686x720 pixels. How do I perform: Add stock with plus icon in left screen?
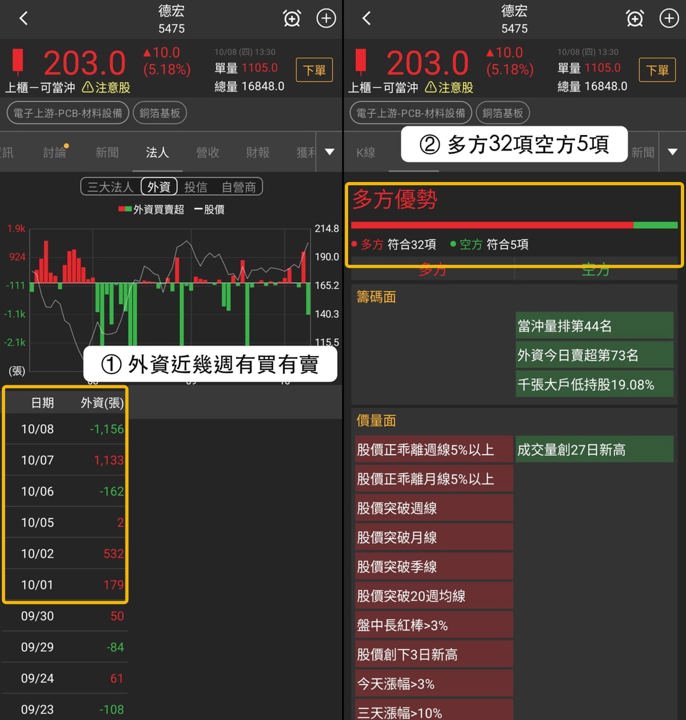pyautogui.click(x=326, y=18)
